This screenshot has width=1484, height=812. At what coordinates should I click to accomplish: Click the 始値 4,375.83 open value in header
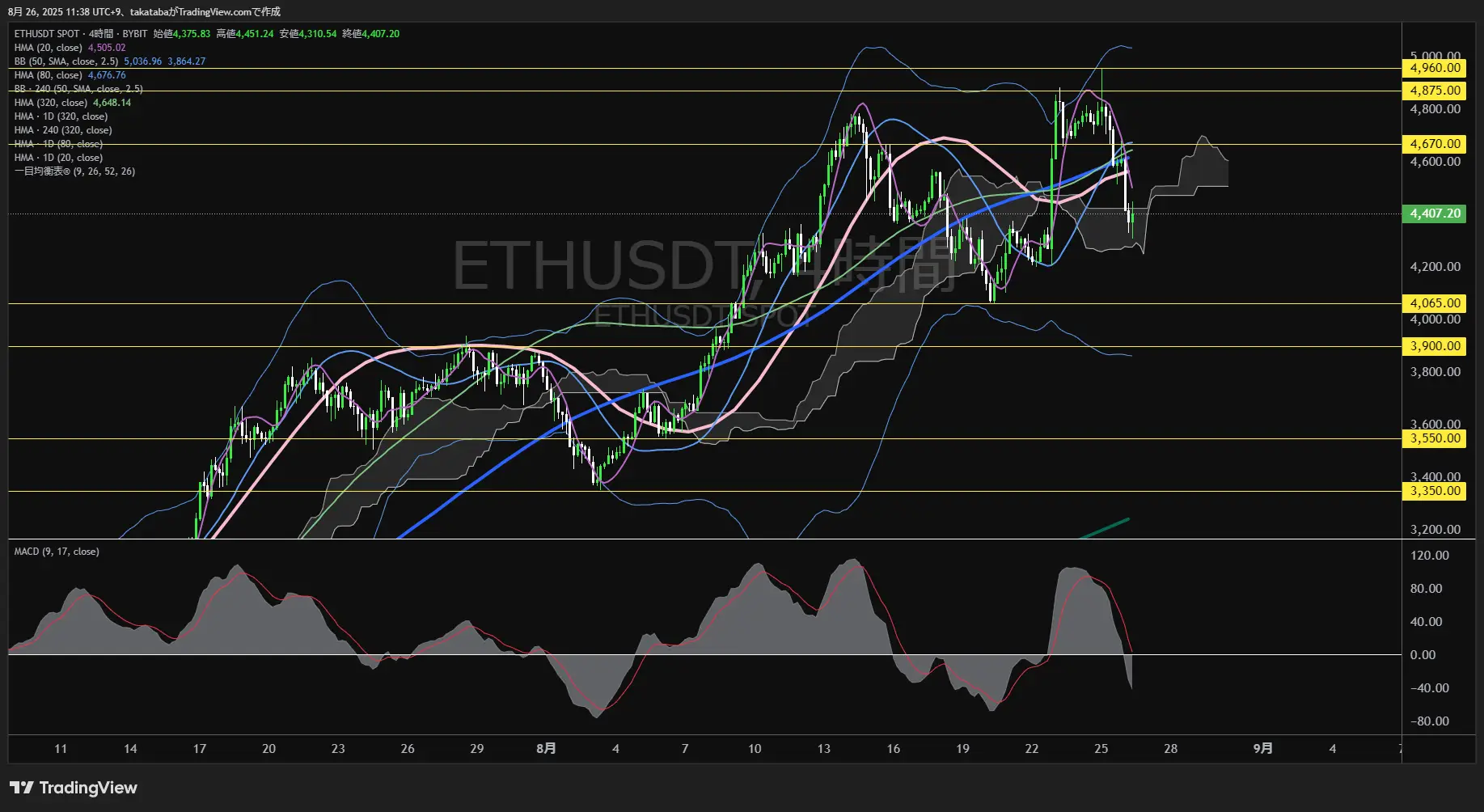[x=182, y=34]
